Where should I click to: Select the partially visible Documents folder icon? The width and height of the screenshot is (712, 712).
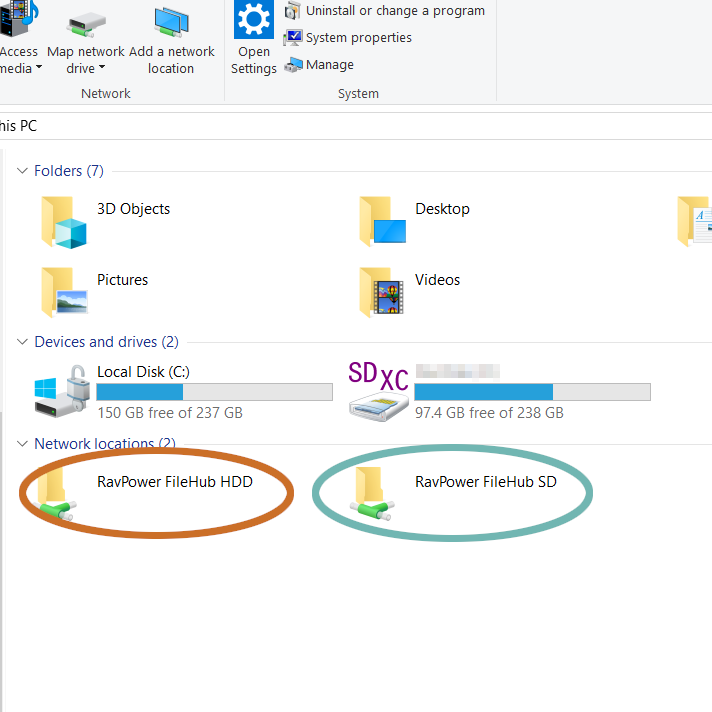pyautogui.click(x=694, y=222)
